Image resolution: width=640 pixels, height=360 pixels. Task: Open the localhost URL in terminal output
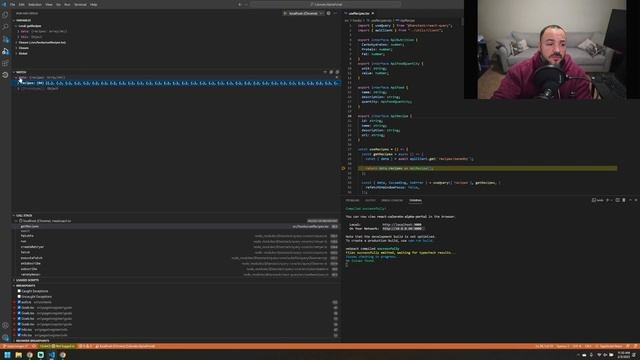click(x=402, y=224)
